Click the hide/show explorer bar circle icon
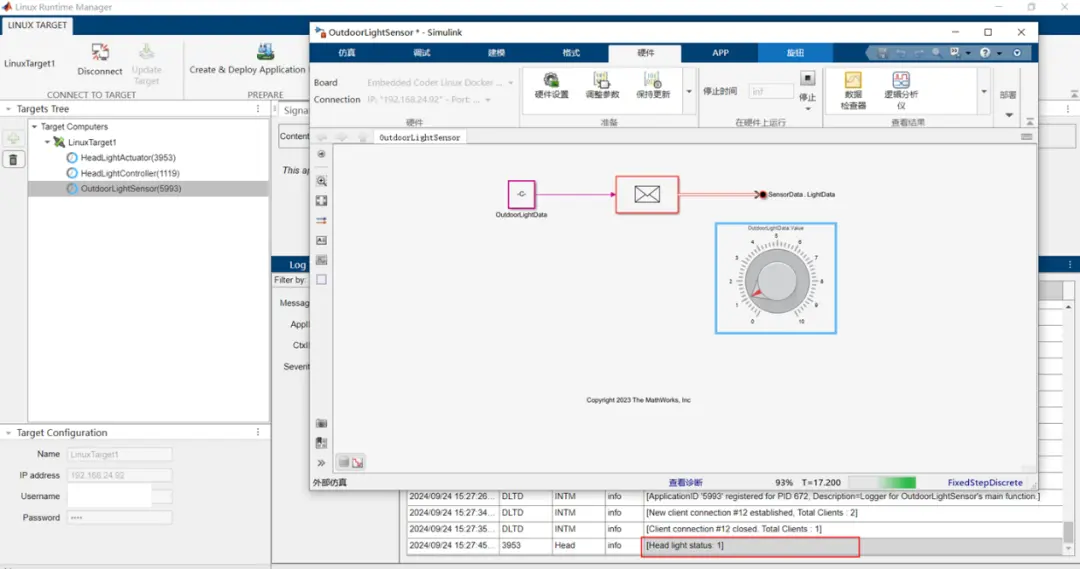This screenshot has height=569, width=1080. tap(322, 154)
